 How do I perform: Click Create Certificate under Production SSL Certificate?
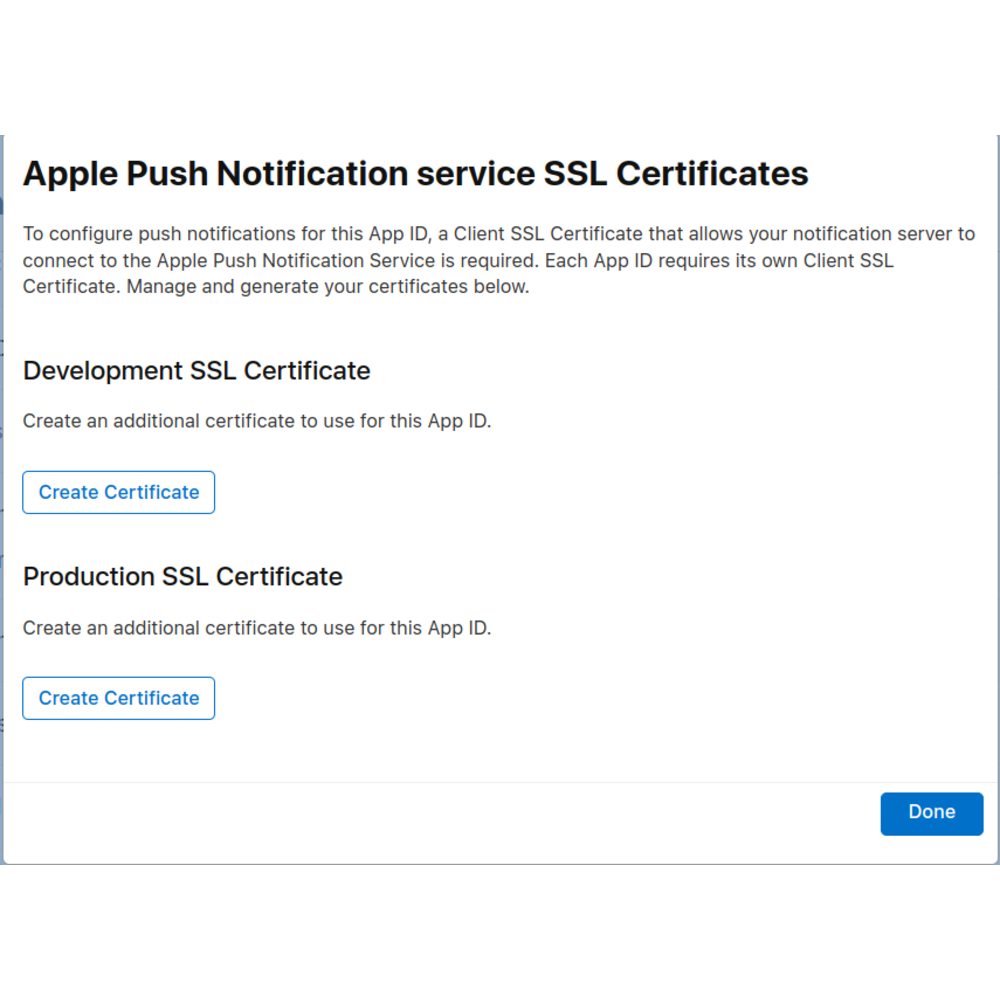point(119,698)
